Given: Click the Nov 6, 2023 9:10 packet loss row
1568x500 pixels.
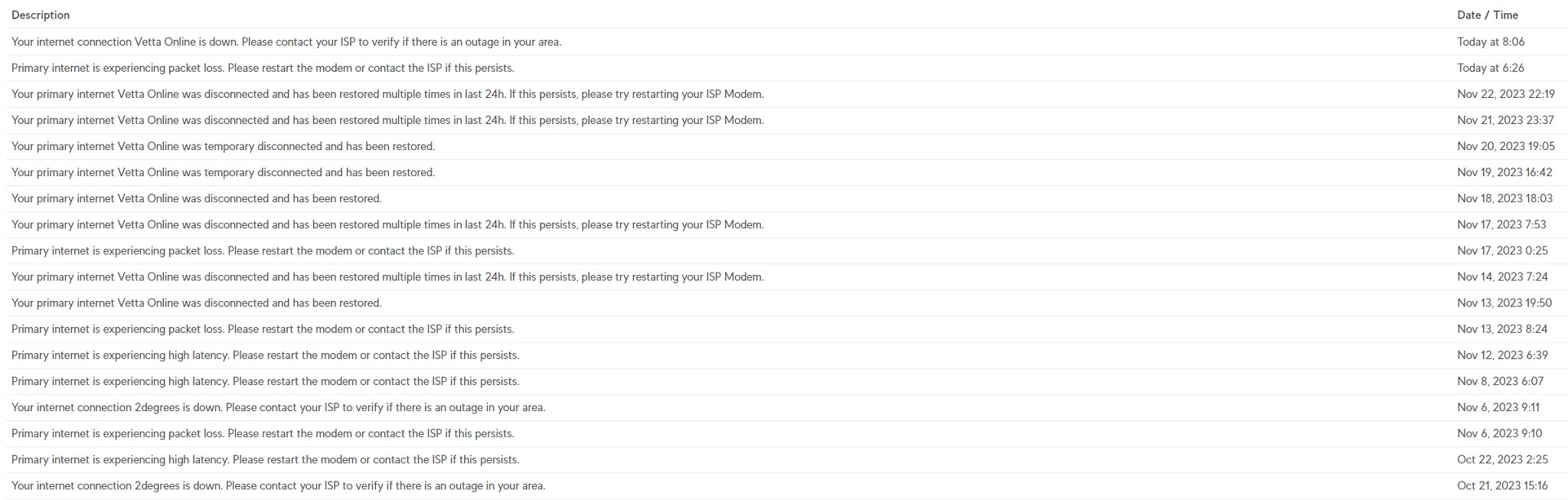Looking at the screenshot, I should (x=263, y=433).
